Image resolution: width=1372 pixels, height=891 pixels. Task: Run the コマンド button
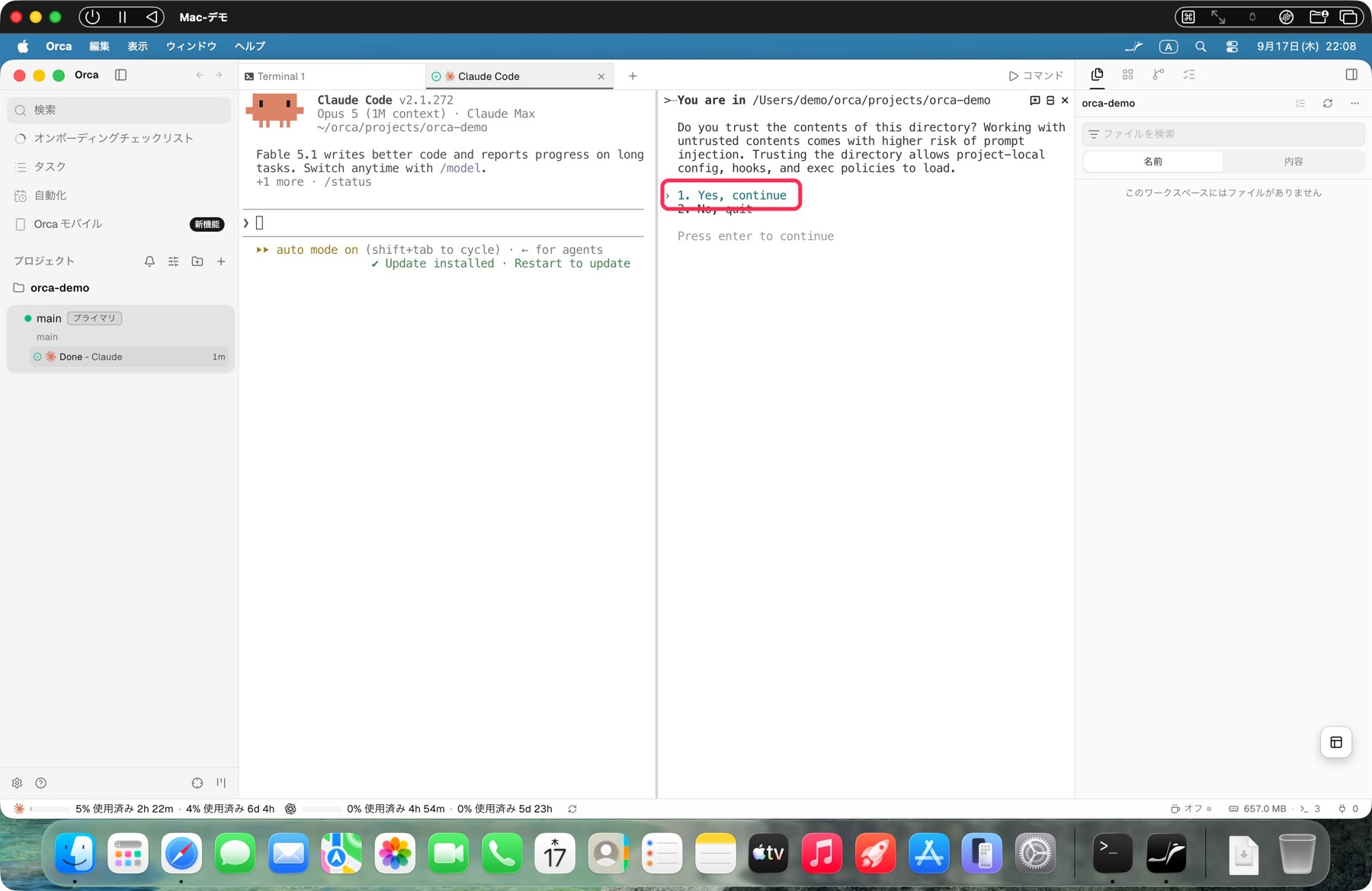click(x=1036, y=75)
